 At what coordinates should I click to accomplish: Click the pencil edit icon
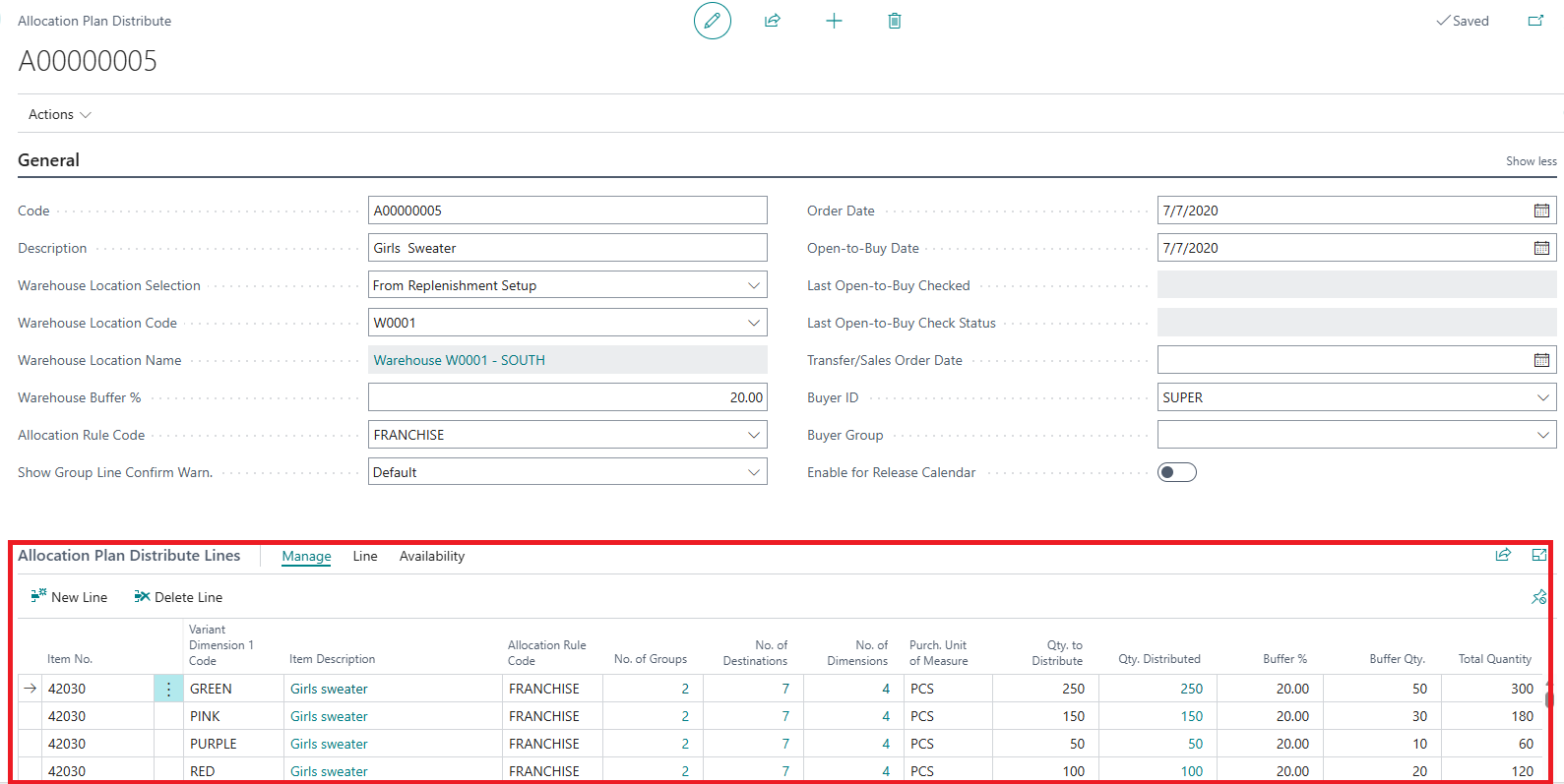(712, 21)
